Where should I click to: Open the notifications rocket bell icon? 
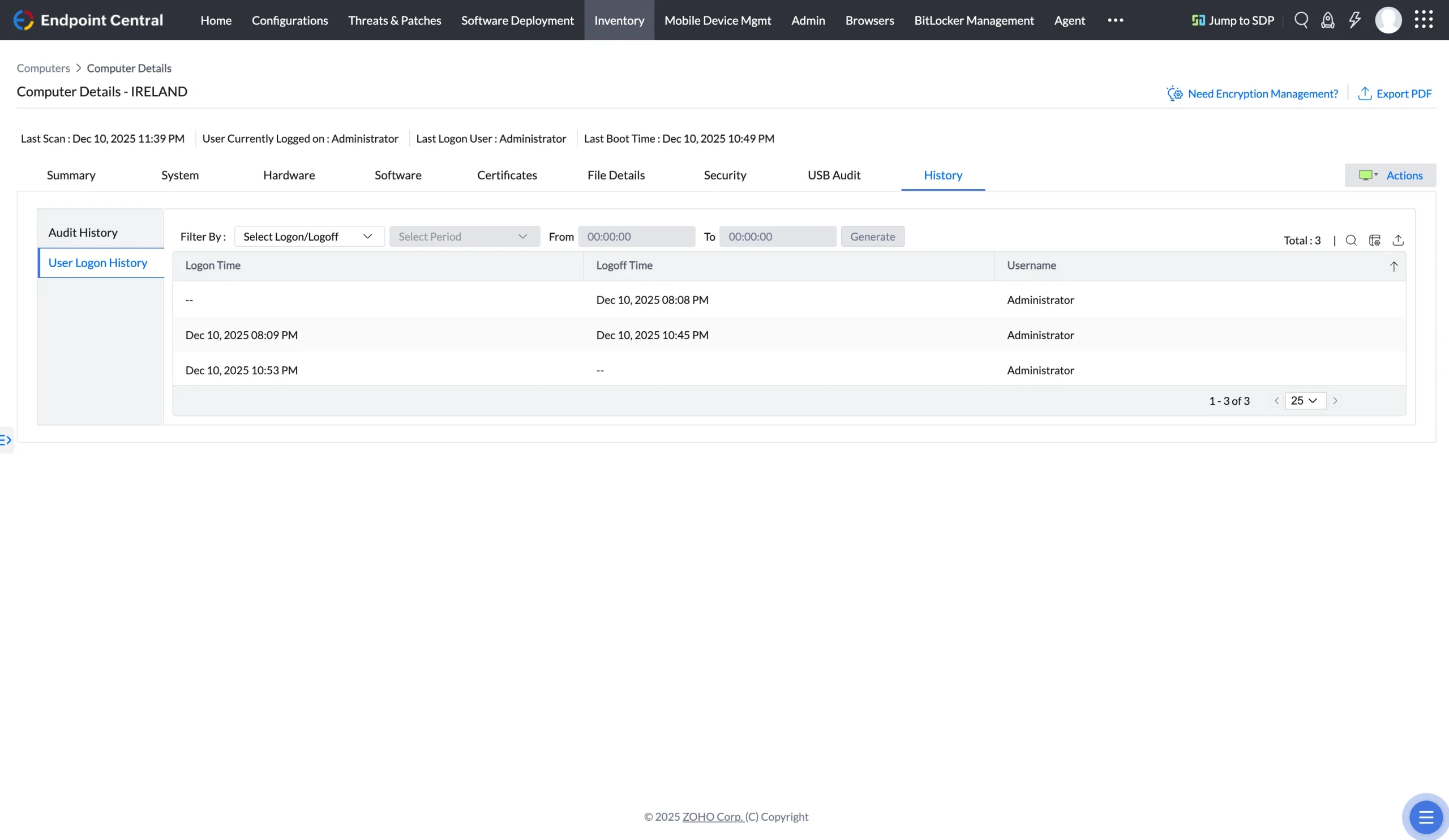pos(1328,20)
